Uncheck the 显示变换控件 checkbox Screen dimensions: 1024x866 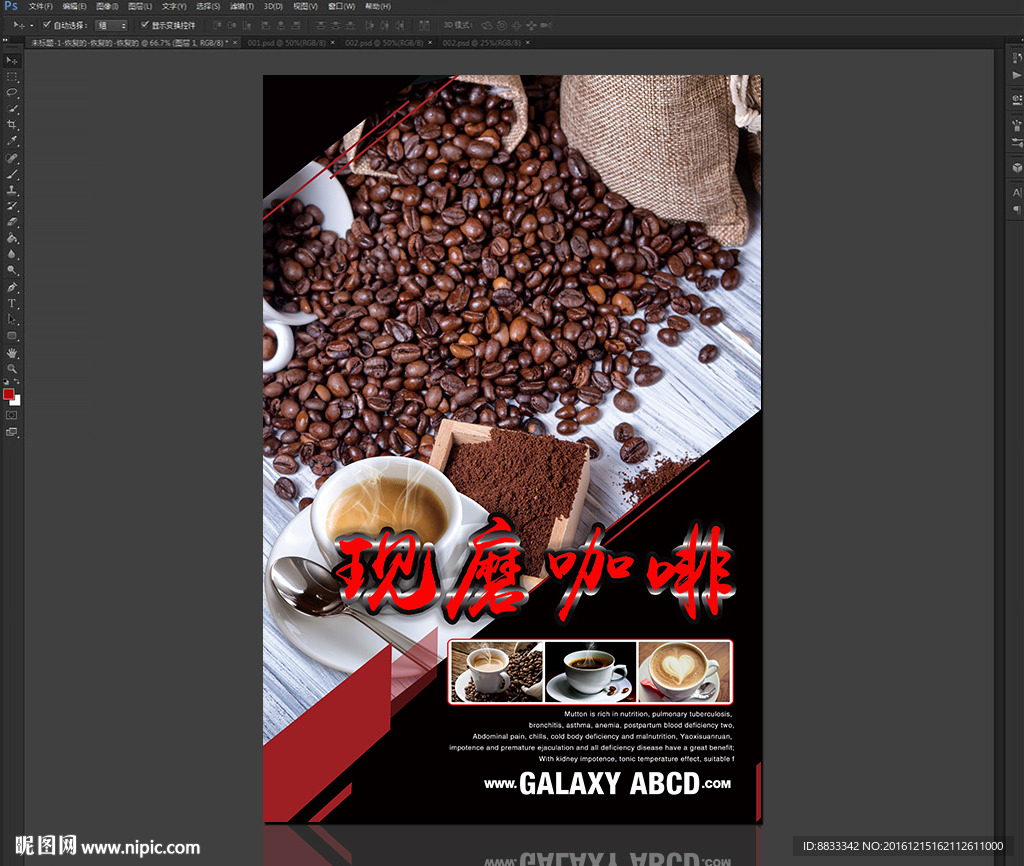tap(145, 24)
